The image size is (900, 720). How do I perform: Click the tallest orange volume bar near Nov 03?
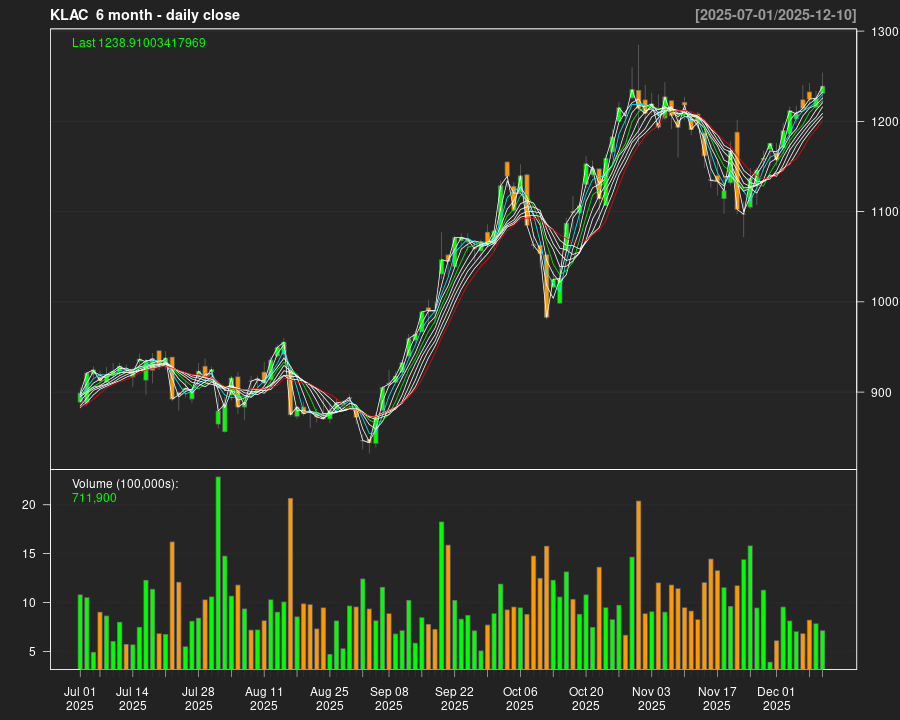point(638,585)
